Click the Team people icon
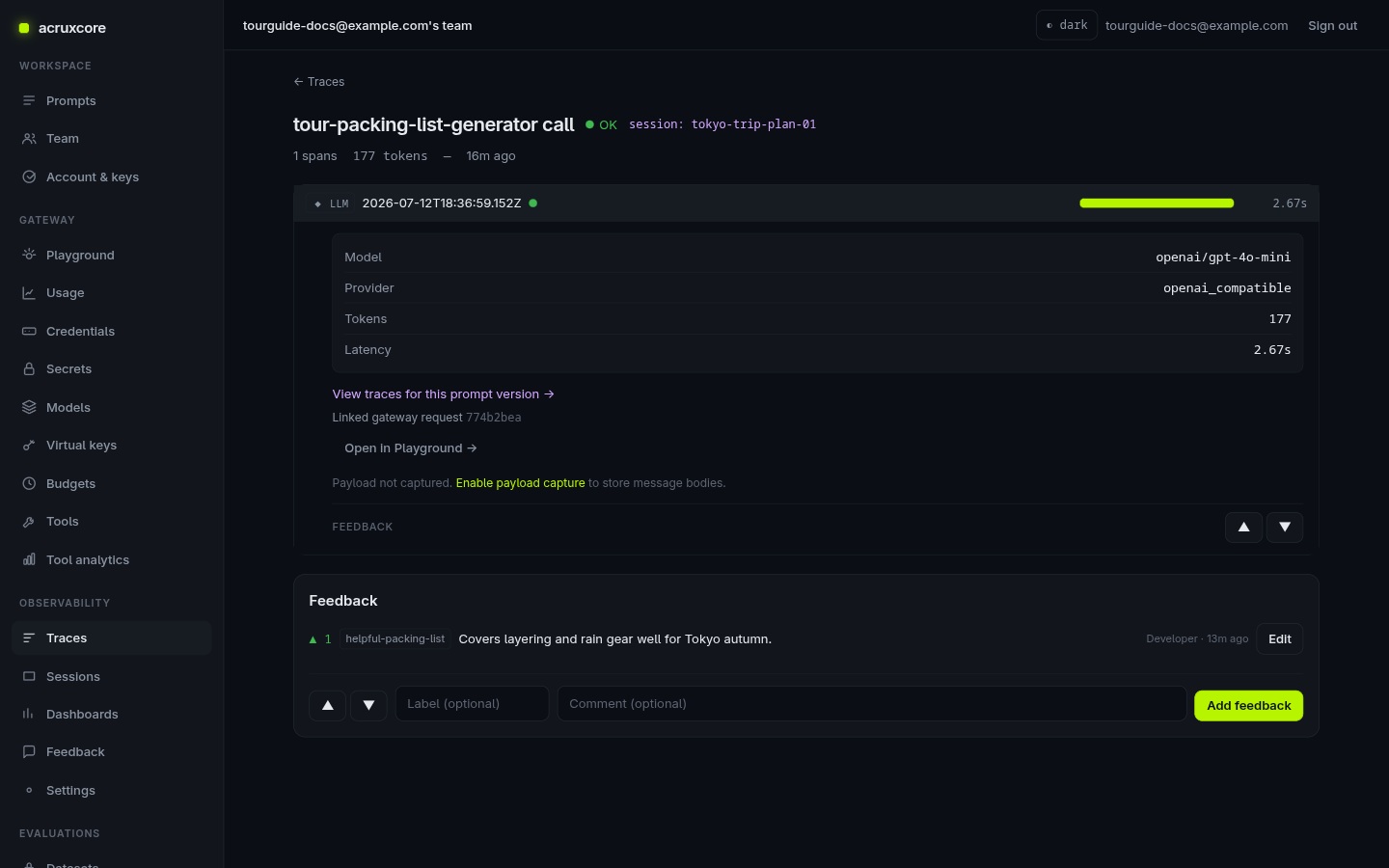The height and width of the screenshot is (868, 1389). point(29,139)
